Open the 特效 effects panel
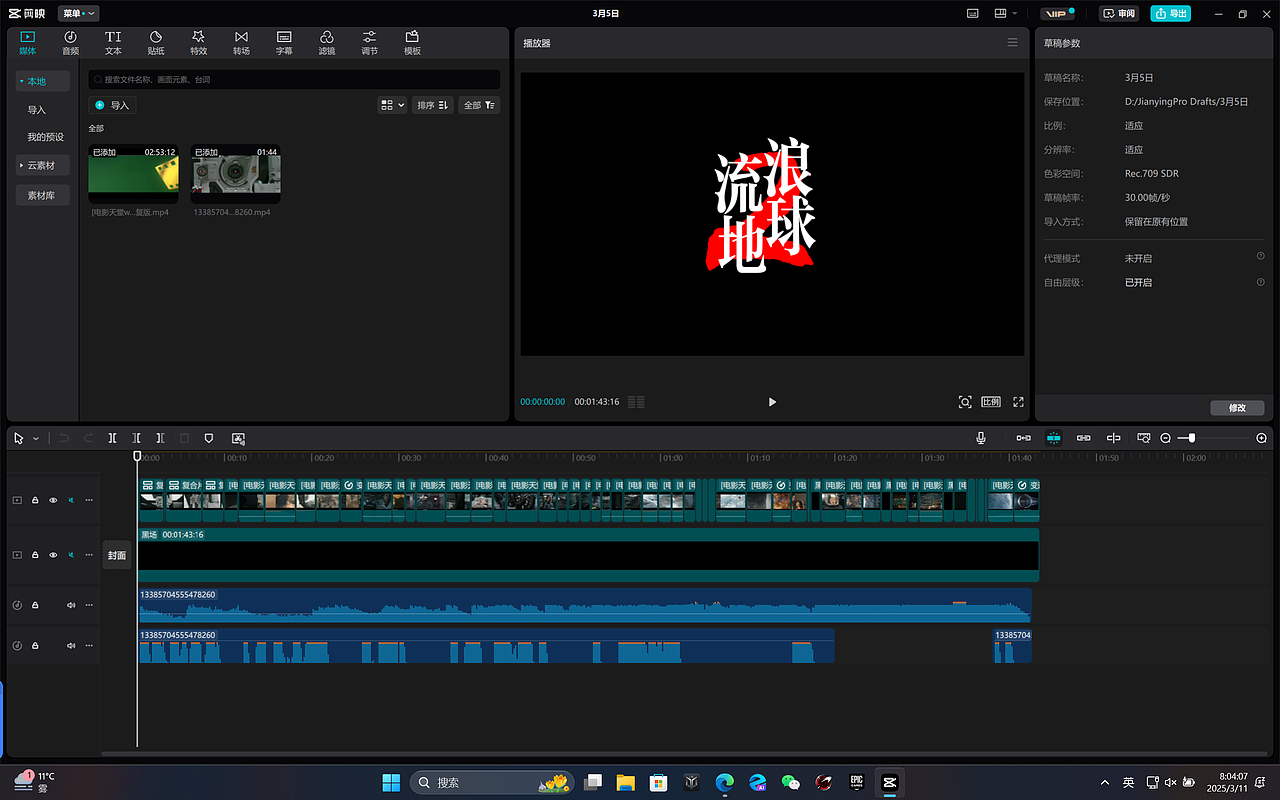1280x800 pixels. click(x=198, y=43)
